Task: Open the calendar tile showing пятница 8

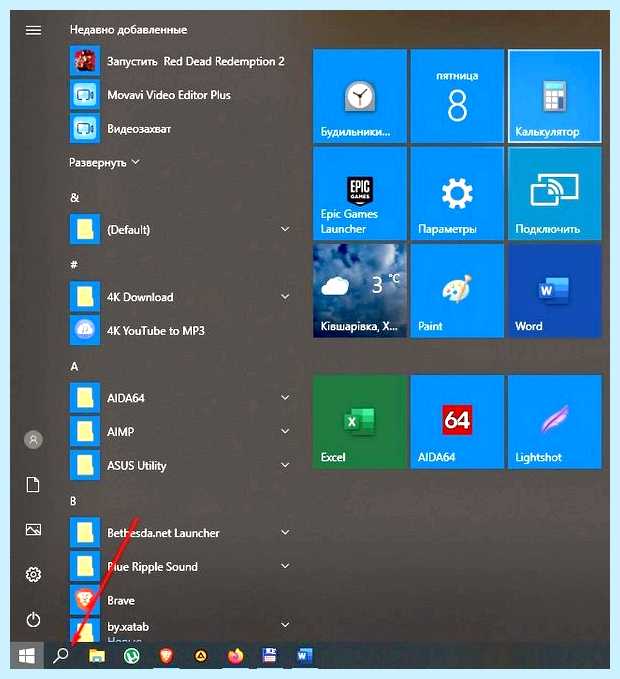Action: tap(457, 96)
